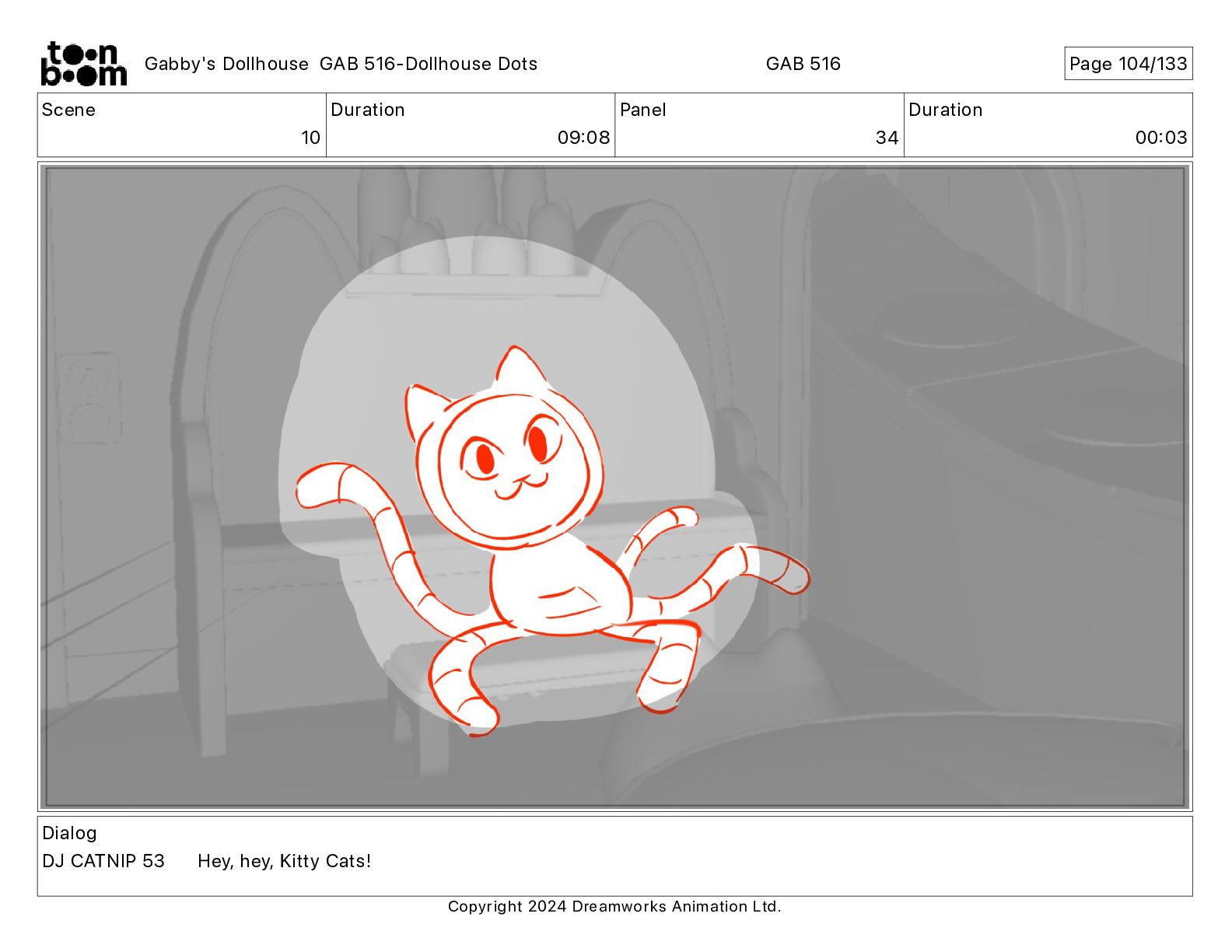Click the Duration label beside Scene

[x=368, y=110]
